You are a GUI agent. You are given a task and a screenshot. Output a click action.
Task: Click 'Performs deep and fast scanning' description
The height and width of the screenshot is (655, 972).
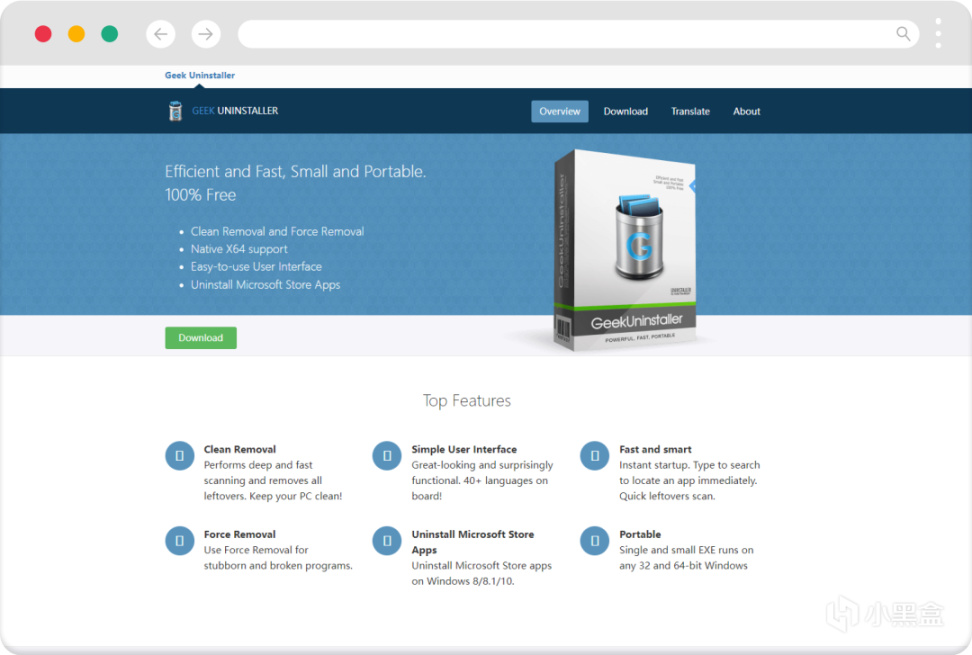coord(273,480)
